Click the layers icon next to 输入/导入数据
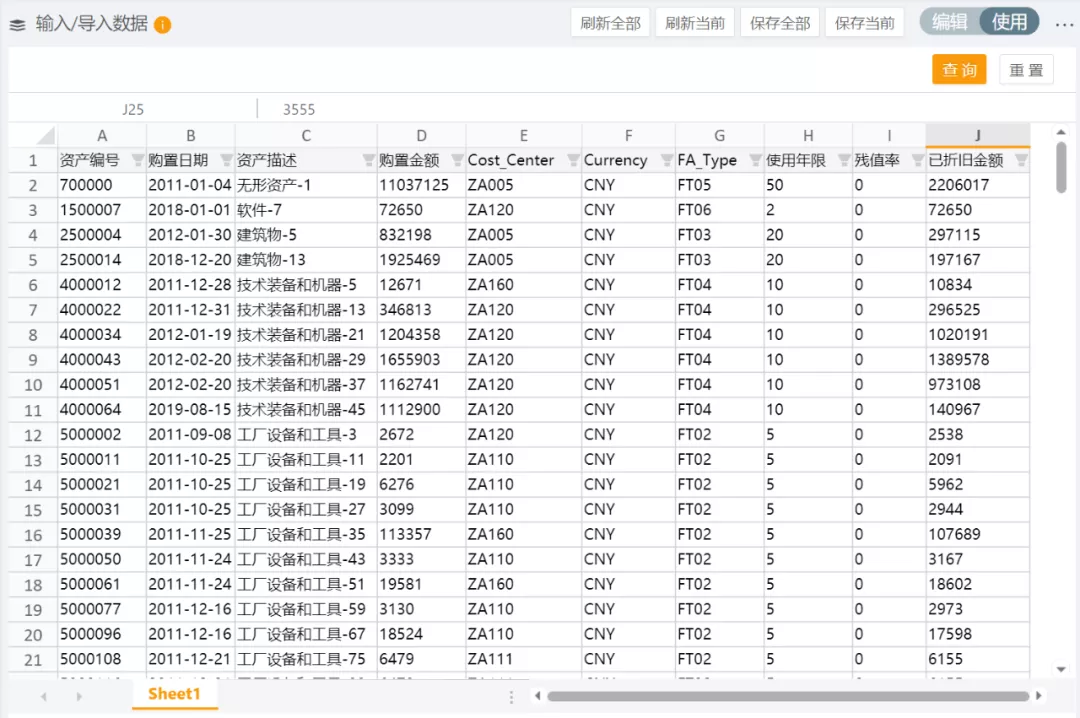Viewport: 1080px width, 718px height. (x=18, y=25)
